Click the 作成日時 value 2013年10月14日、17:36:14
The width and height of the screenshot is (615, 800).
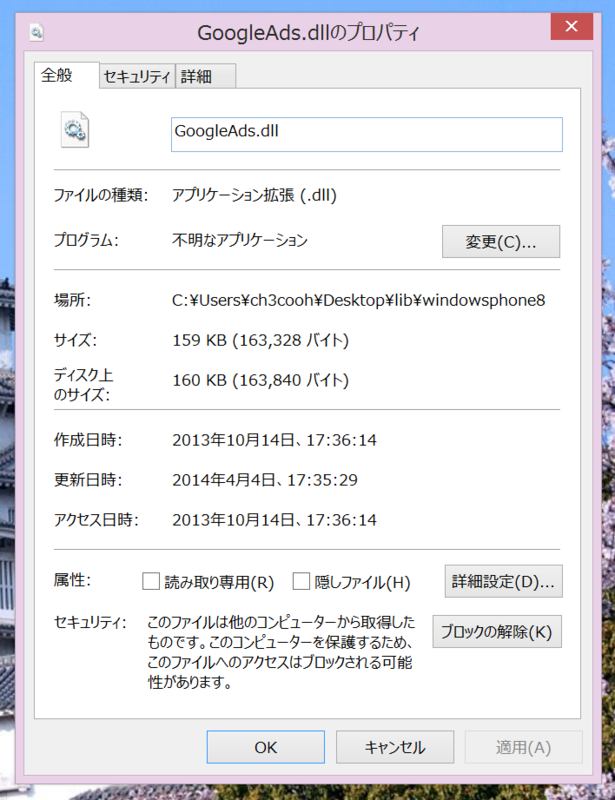[274, 440]
